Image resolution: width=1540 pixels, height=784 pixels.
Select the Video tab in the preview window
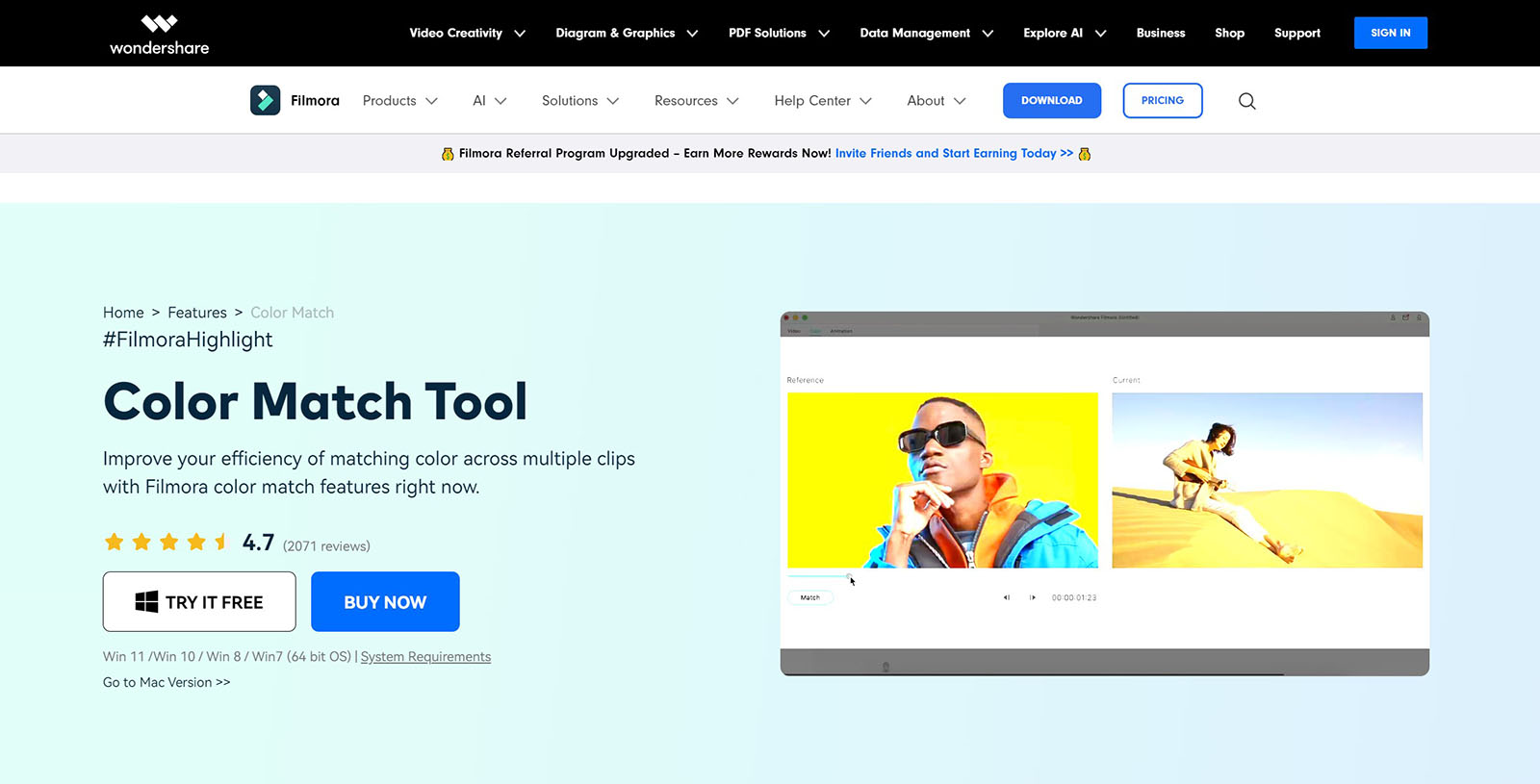[794, 331]
